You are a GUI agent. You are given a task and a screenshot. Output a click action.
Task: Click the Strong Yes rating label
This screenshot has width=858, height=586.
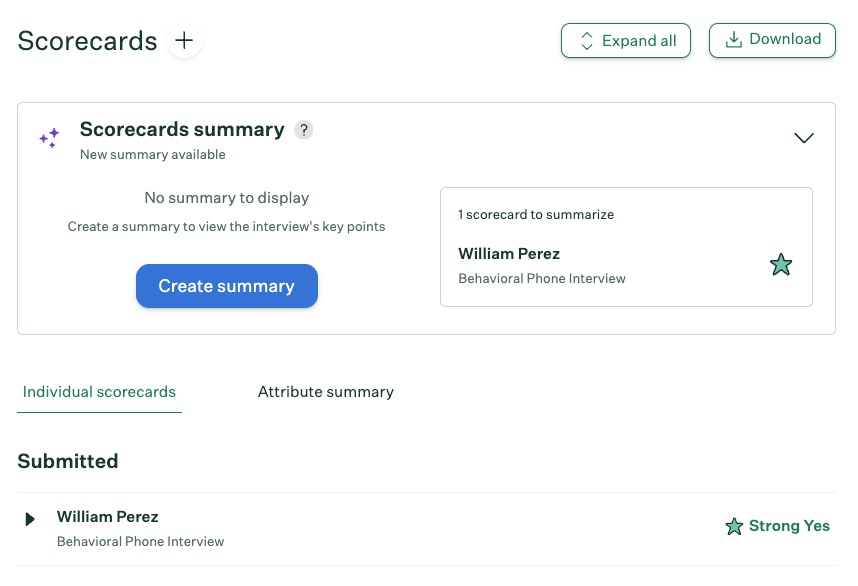pos(789,526)
